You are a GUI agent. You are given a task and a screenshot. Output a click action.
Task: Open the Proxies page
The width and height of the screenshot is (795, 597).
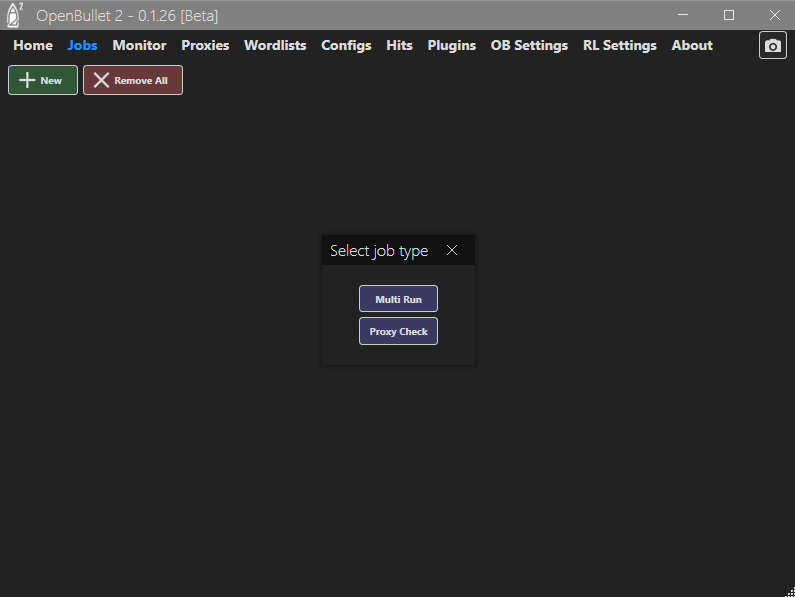[x=205, y=45]
